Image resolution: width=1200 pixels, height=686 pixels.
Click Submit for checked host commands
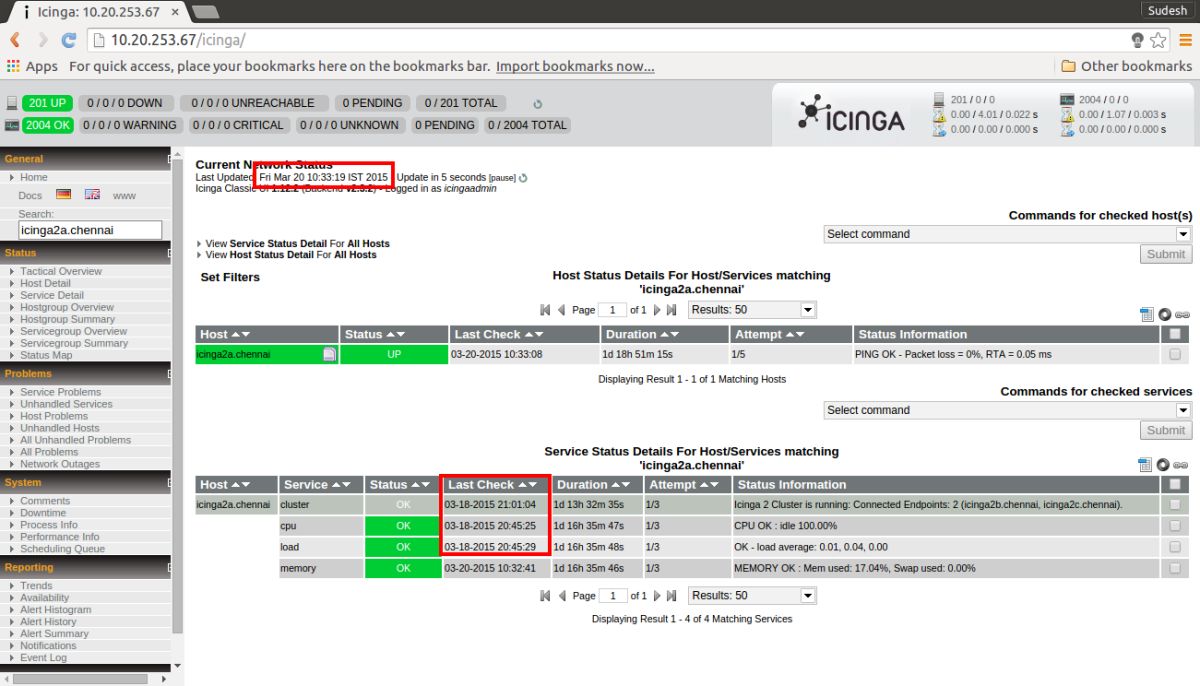pos(1166,254)
